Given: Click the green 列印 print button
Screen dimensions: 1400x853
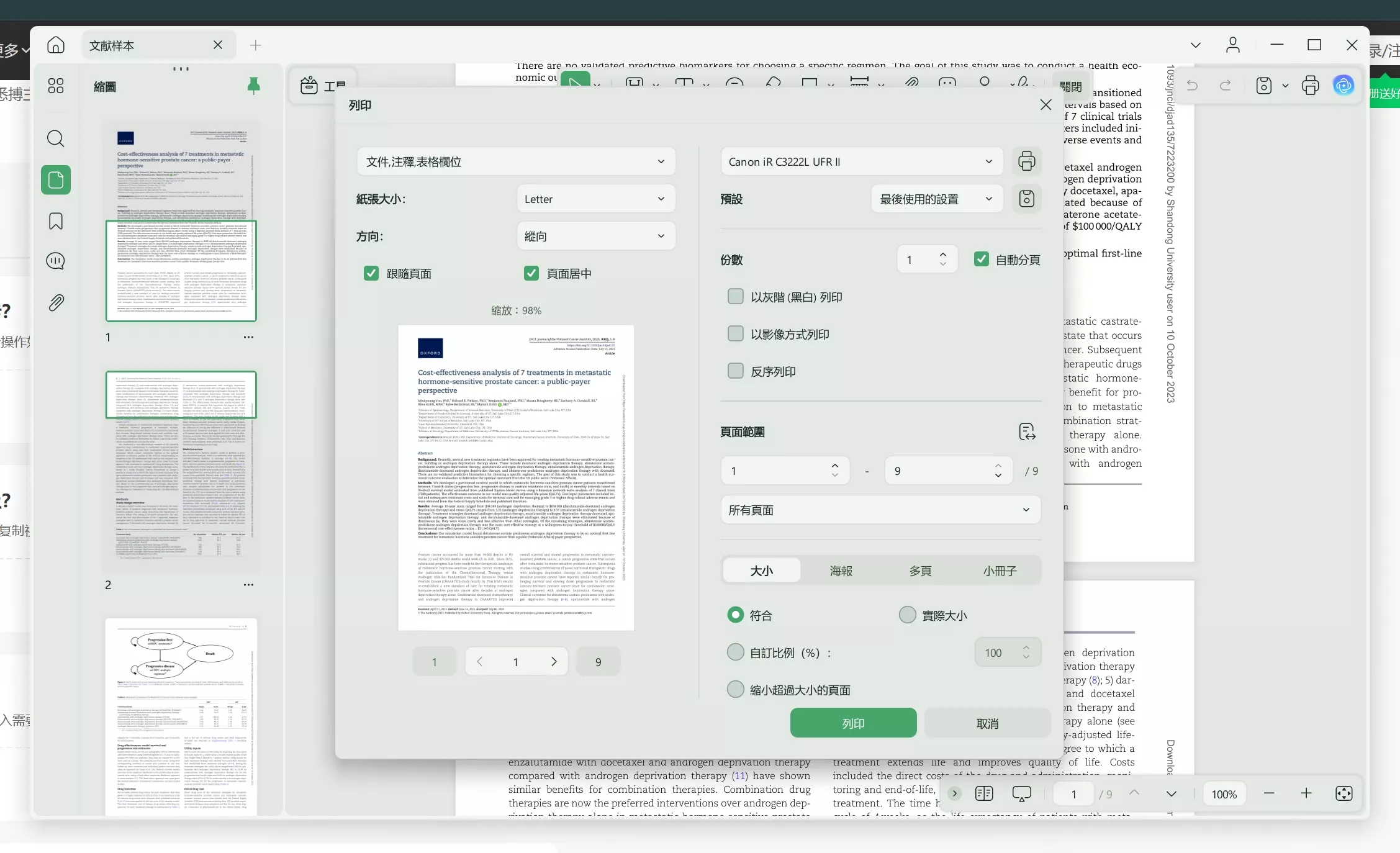Looking at the screenshot, I should (x=853, y=723).
